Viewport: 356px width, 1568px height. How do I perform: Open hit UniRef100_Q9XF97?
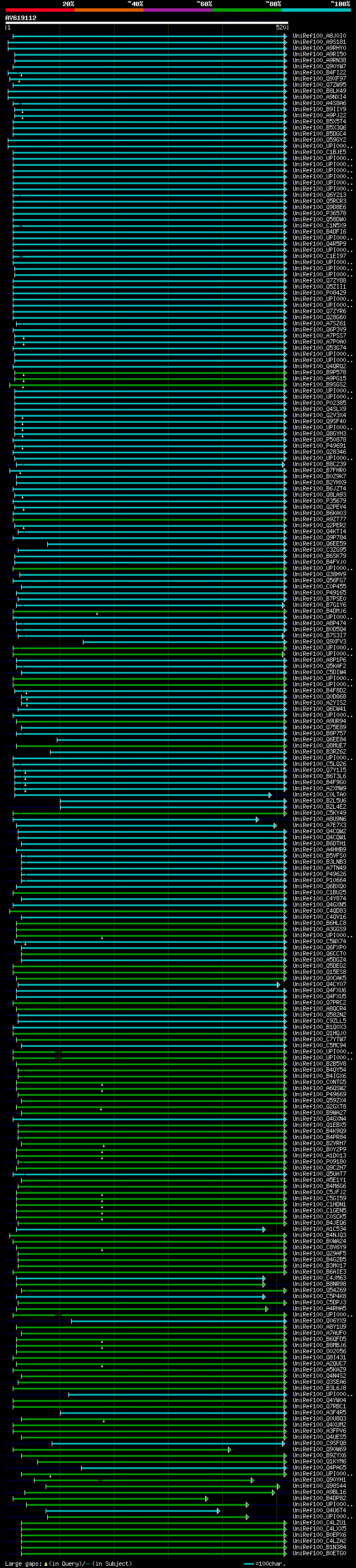click(x=319, y=78)
